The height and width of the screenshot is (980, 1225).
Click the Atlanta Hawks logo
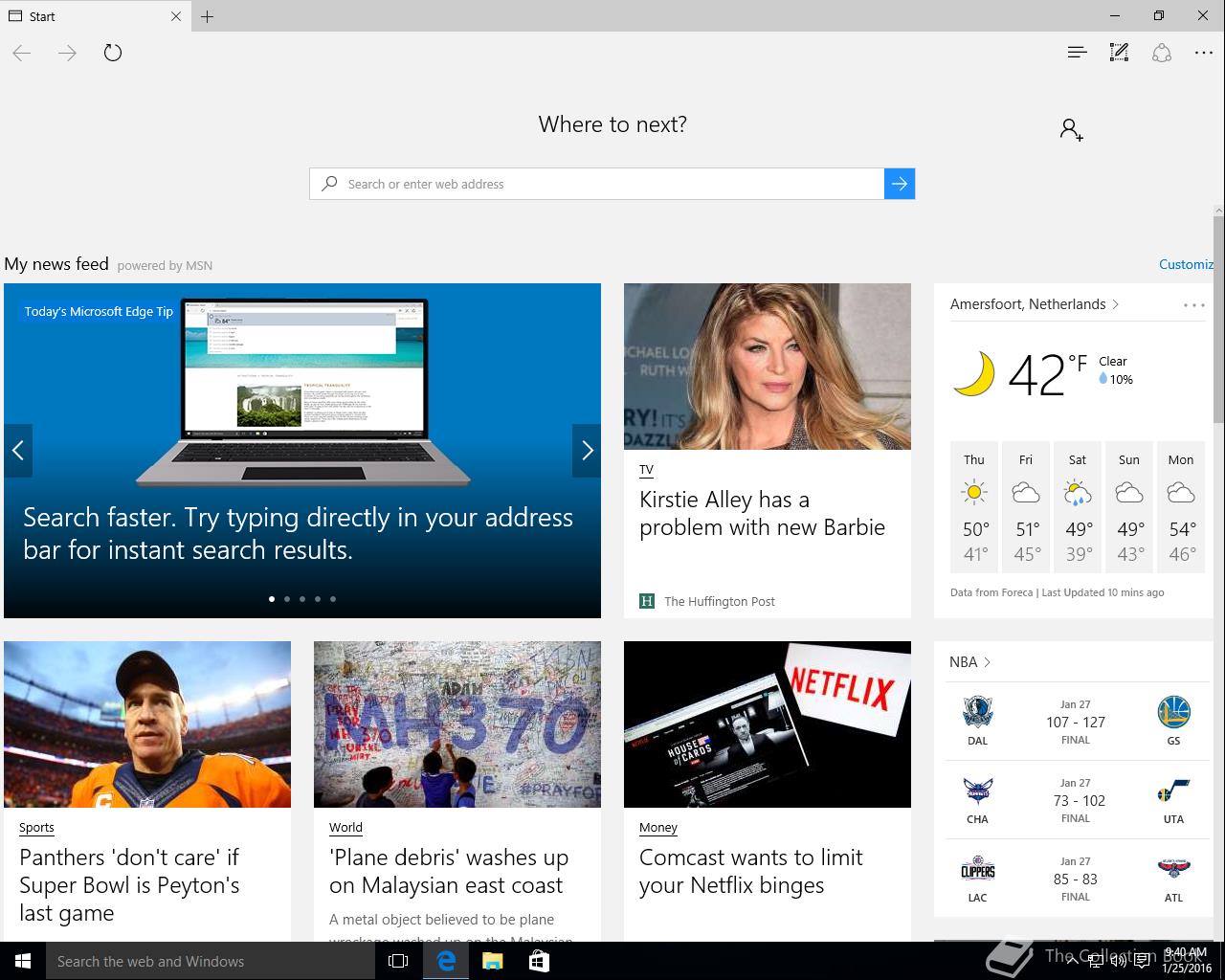[1173, 870]
